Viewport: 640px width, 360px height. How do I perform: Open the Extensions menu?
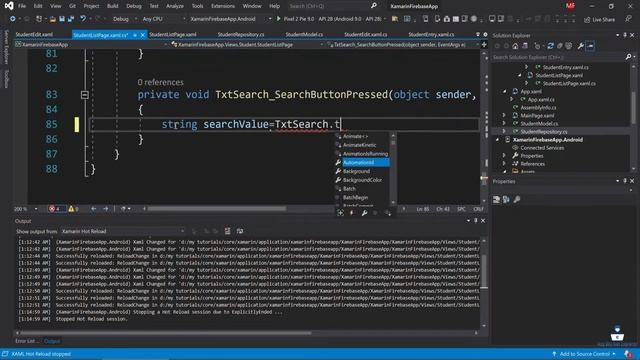222,6
